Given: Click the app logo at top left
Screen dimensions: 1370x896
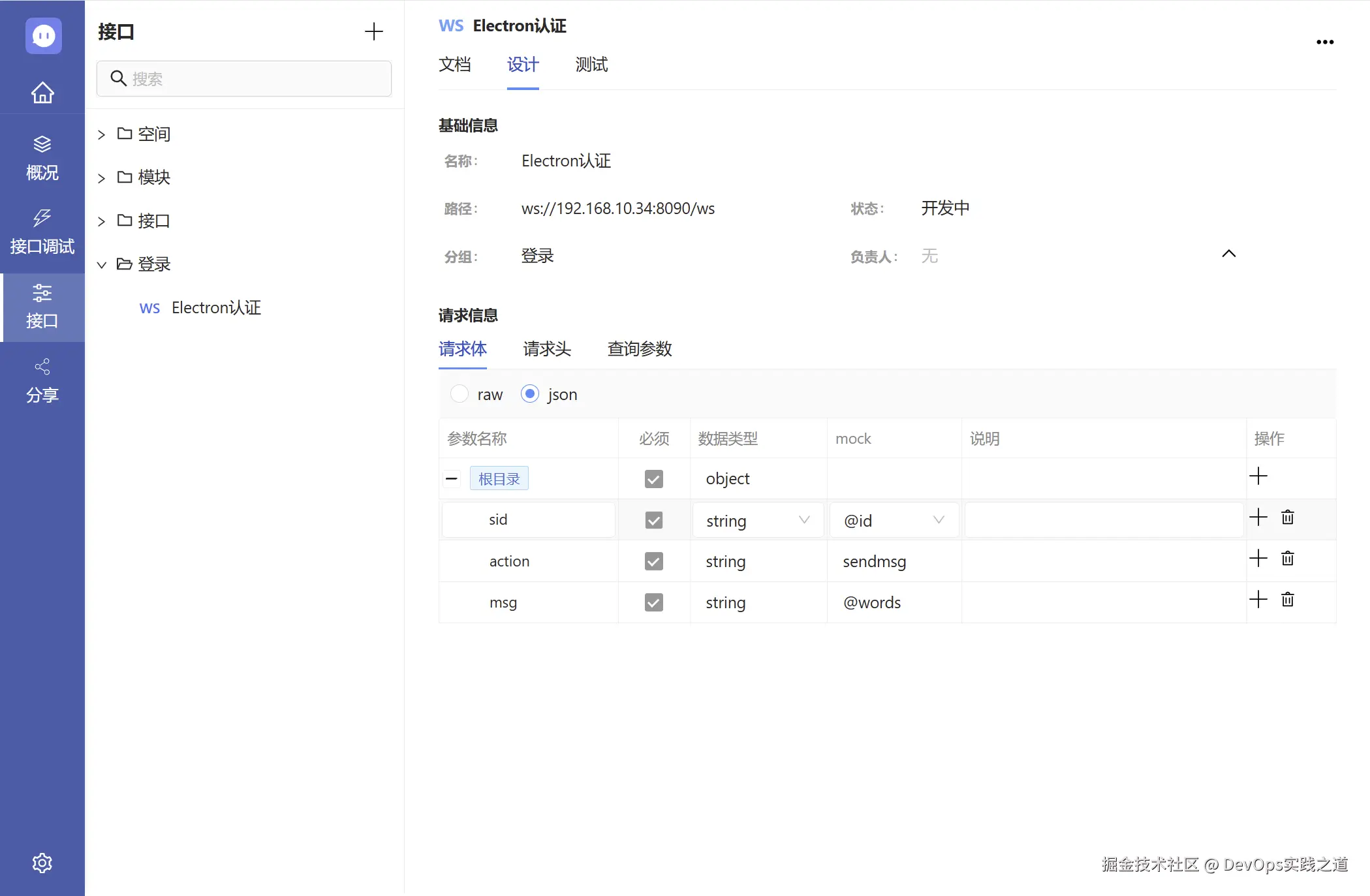Looking at the screenshot, I should 42,36.
